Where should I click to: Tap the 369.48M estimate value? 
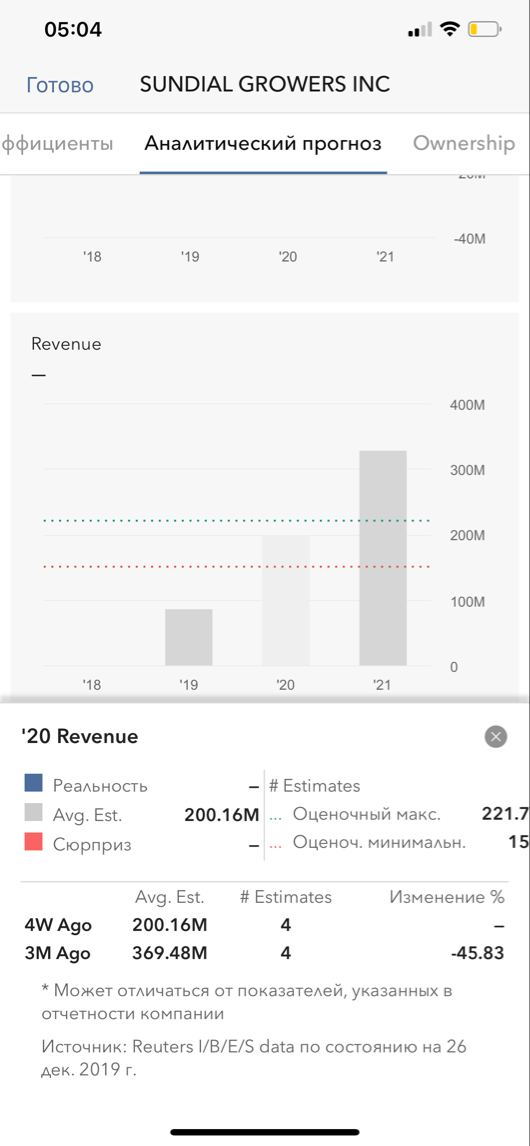pos(170,953)
